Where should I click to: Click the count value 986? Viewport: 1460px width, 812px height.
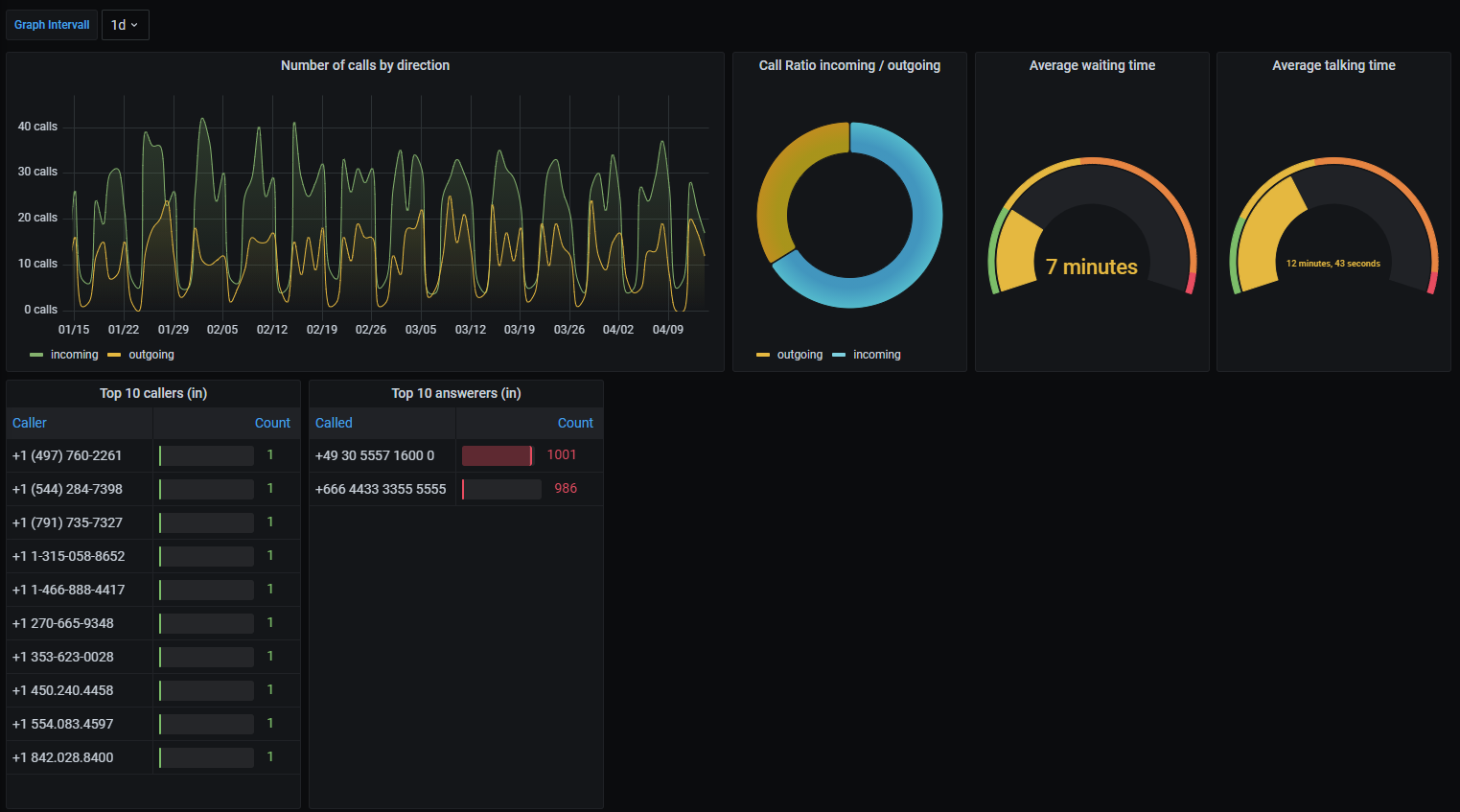pyautogui.click(x=566, y=489)
